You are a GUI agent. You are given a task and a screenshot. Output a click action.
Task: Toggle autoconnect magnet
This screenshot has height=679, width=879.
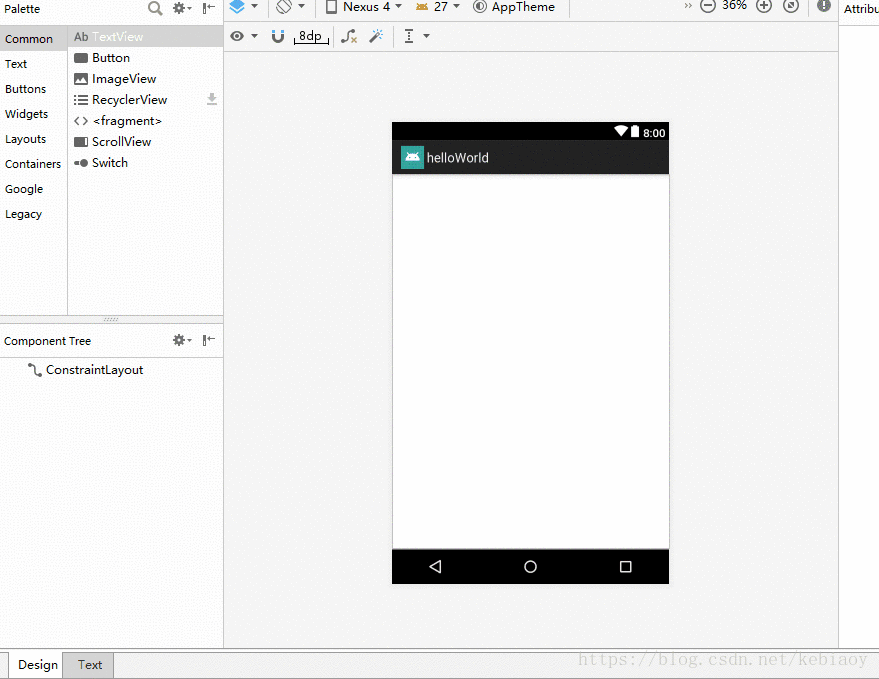tap(277, 36)
